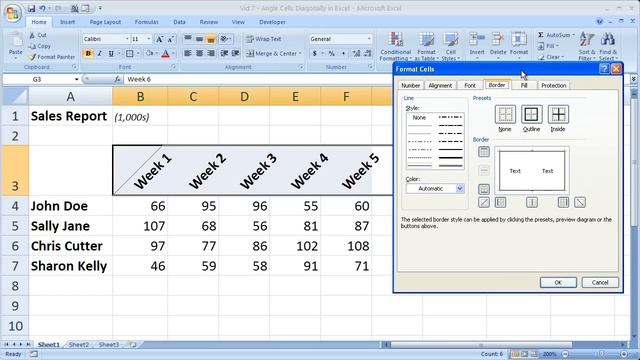
Task: Select Sheet2 worksheet tab
Action: 79,344
